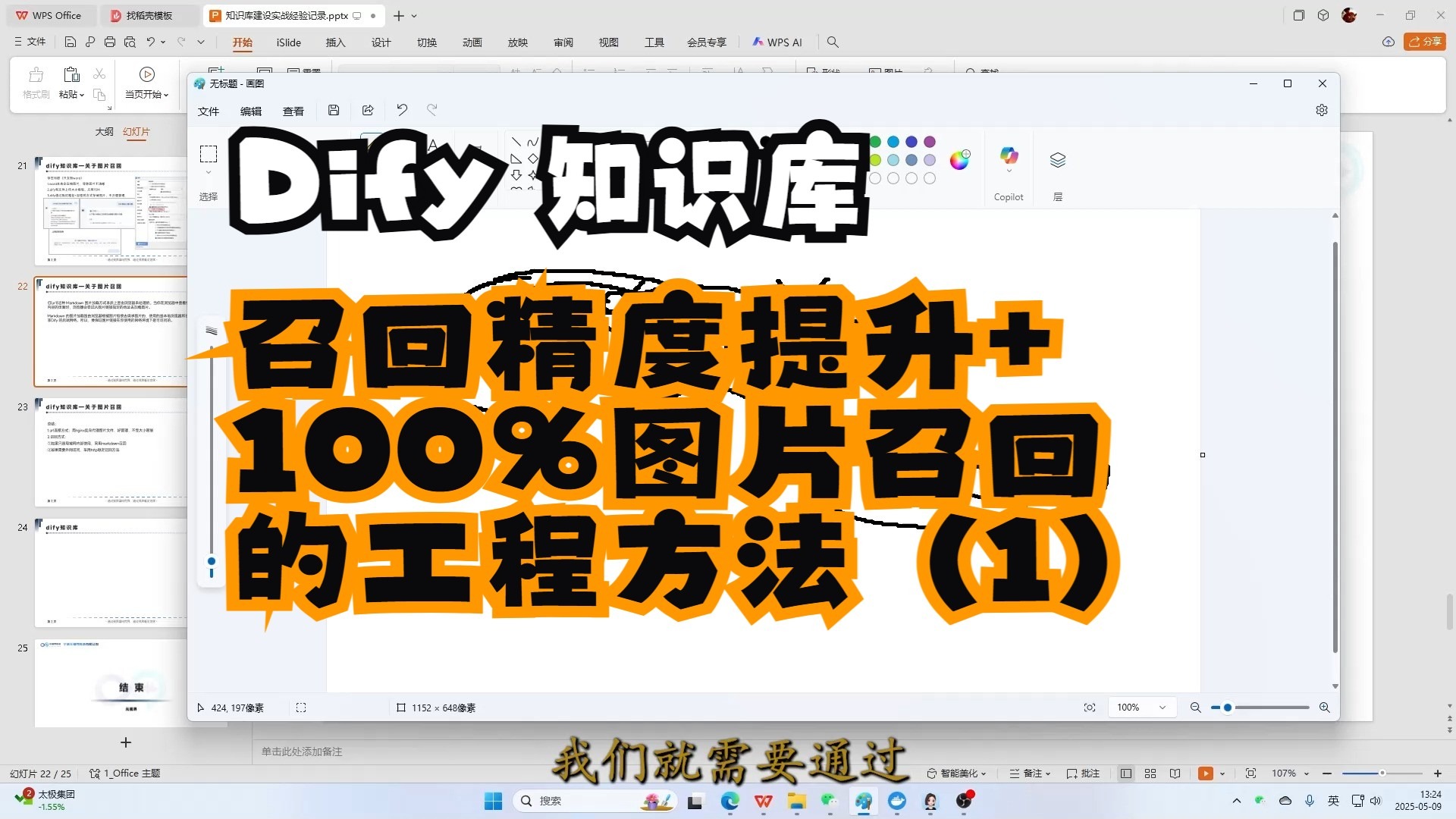1456x819 pixels.
Task: Expand slideshow options arrow beside play button
Action: pyautogui.click(x=1222, y=774)
